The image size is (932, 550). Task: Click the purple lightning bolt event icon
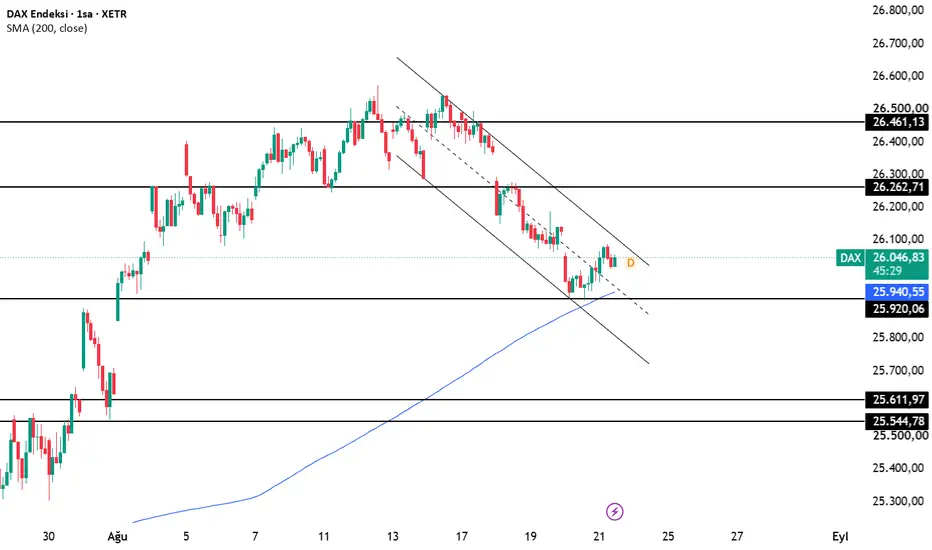click(x=615, y=511)
